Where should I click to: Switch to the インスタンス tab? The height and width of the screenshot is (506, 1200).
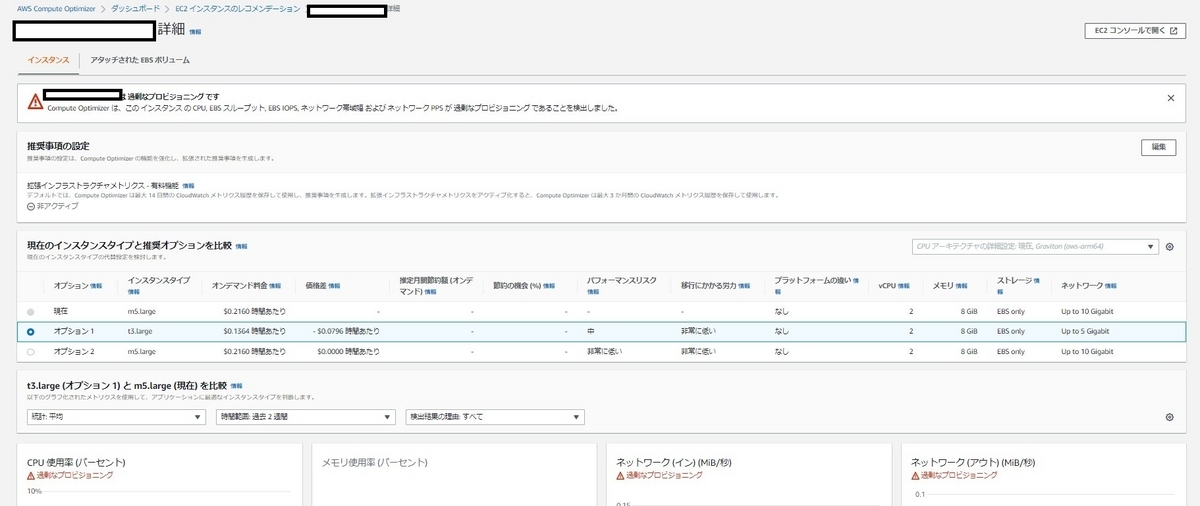(x=48, y=61)
